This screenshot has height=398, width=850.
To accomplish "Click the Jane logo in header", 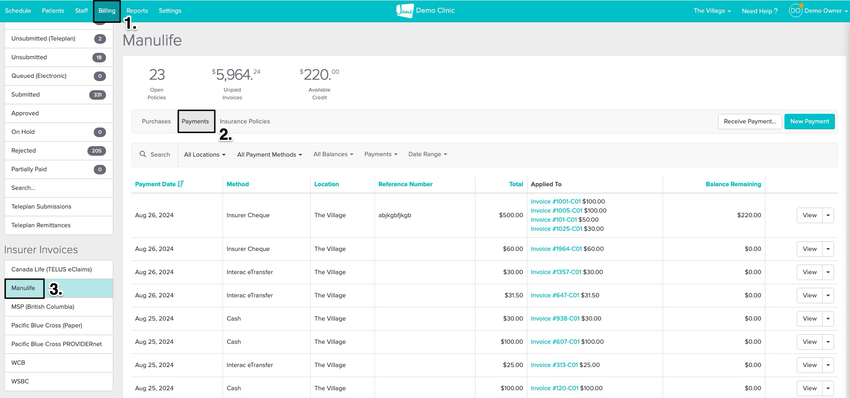I will 405,11.
